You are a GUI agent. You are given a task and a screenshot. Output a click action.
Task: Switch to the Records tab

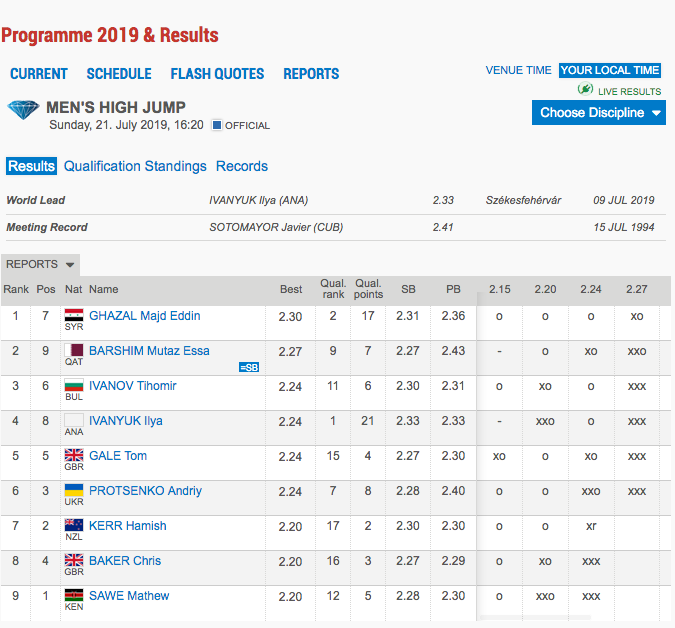pos(242,166)
